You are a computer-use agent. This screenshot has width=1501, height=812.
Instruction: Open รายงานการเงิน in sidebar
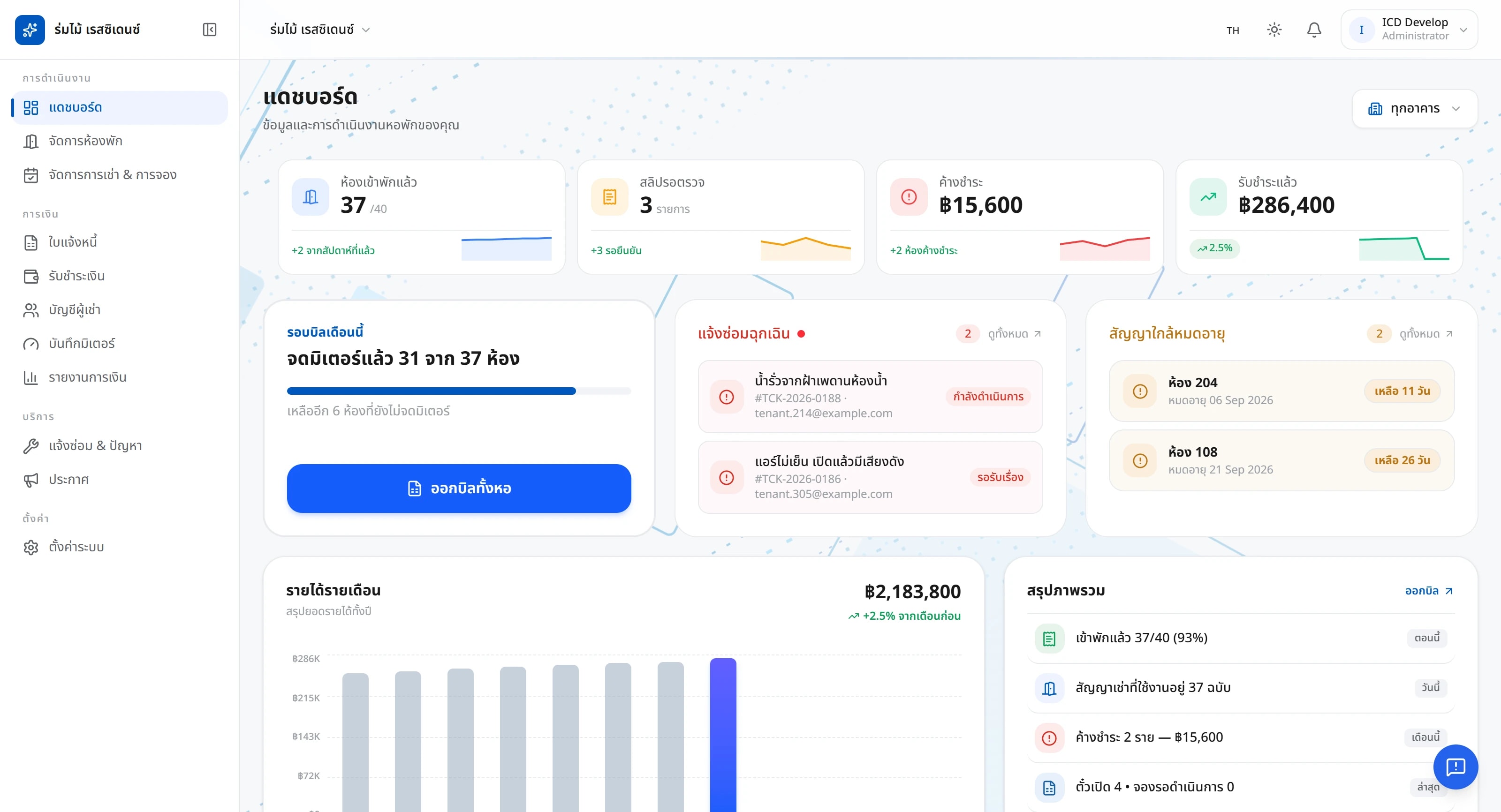[120, 377]
